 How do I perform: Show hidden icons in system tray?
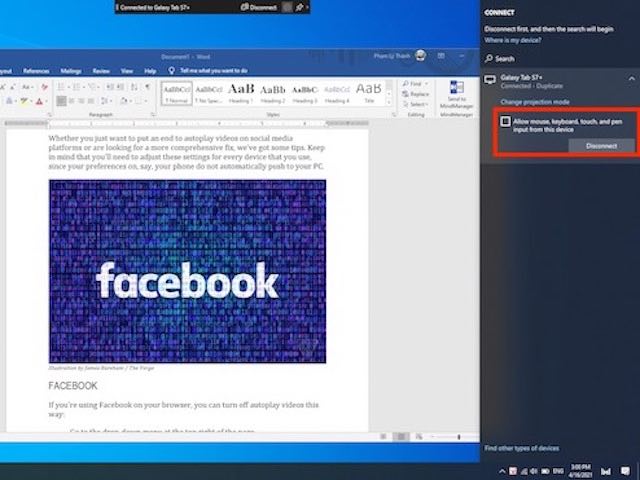click(502, 471)
